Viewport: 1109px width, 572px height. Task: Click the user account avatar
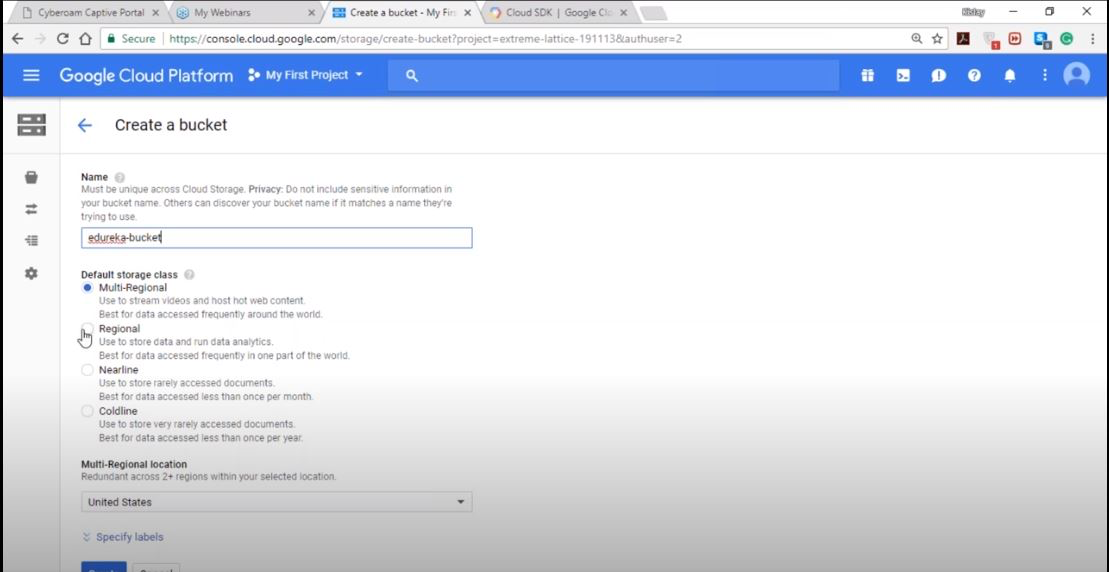(x=1076, y=75)
